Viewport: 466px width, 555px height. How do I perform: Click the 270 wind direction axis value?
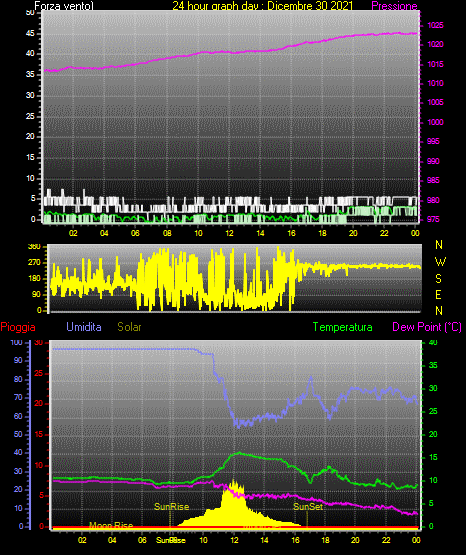point(34,263)
